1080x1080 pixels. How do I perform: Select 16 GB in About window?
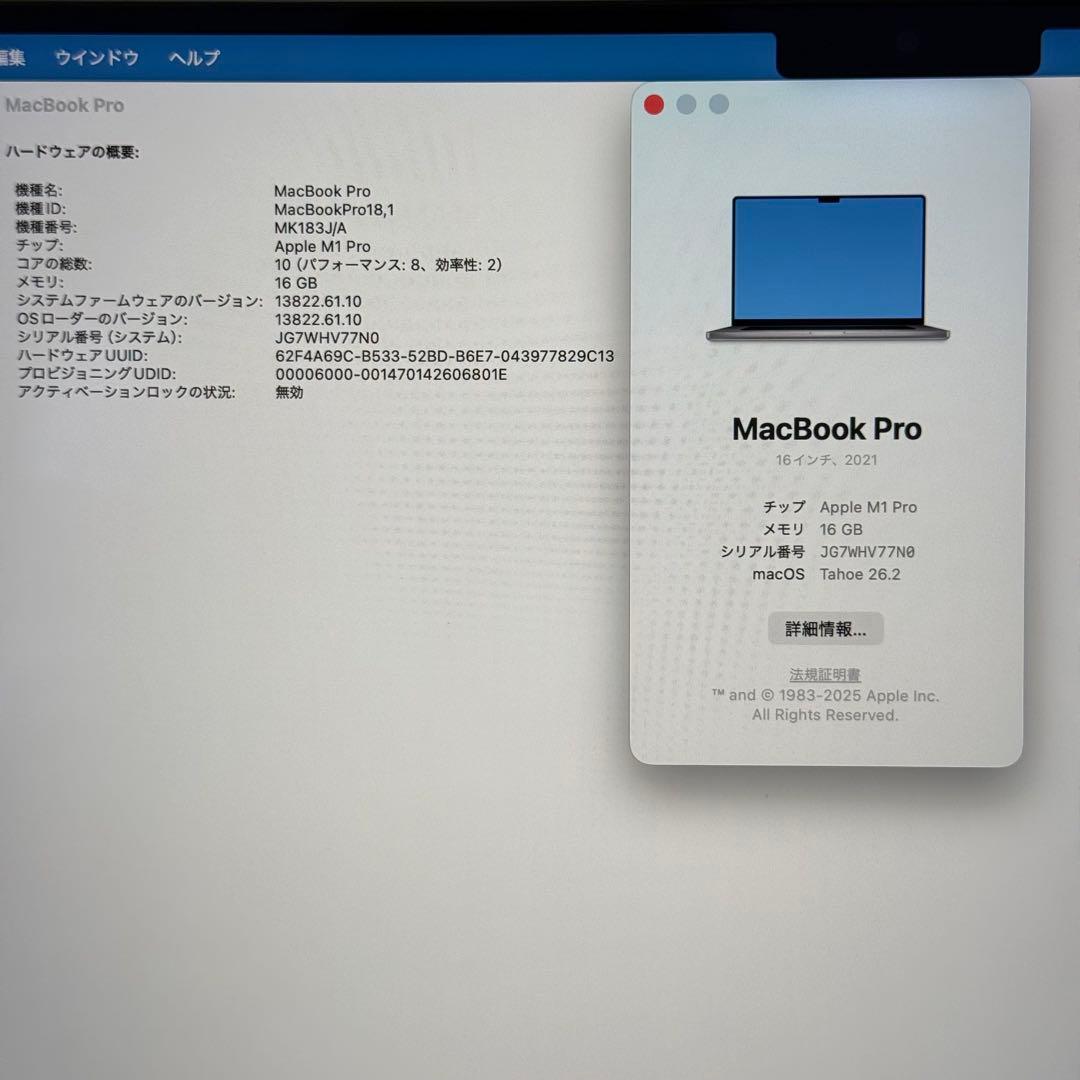click(x=841, y=530)
